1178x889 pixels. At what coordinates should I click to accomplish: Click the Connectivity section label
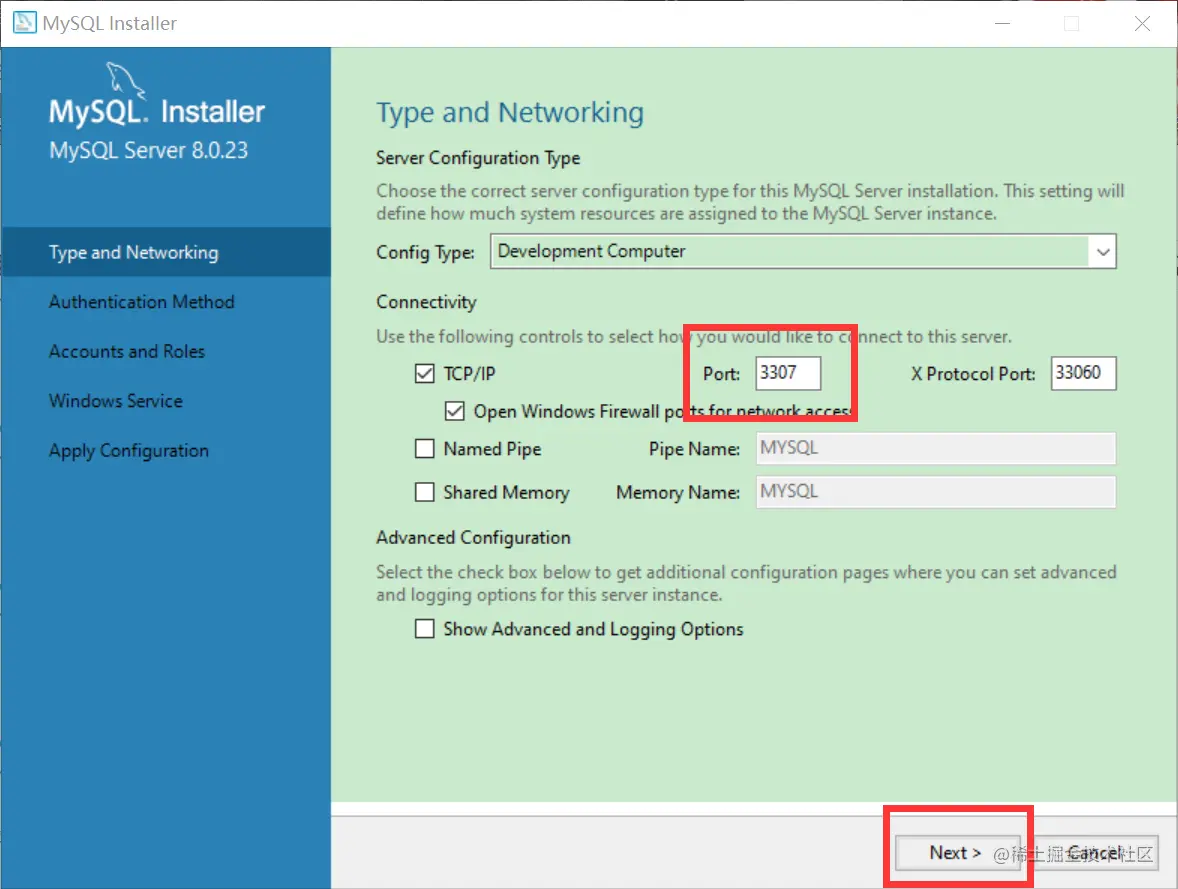click(426, 302)
